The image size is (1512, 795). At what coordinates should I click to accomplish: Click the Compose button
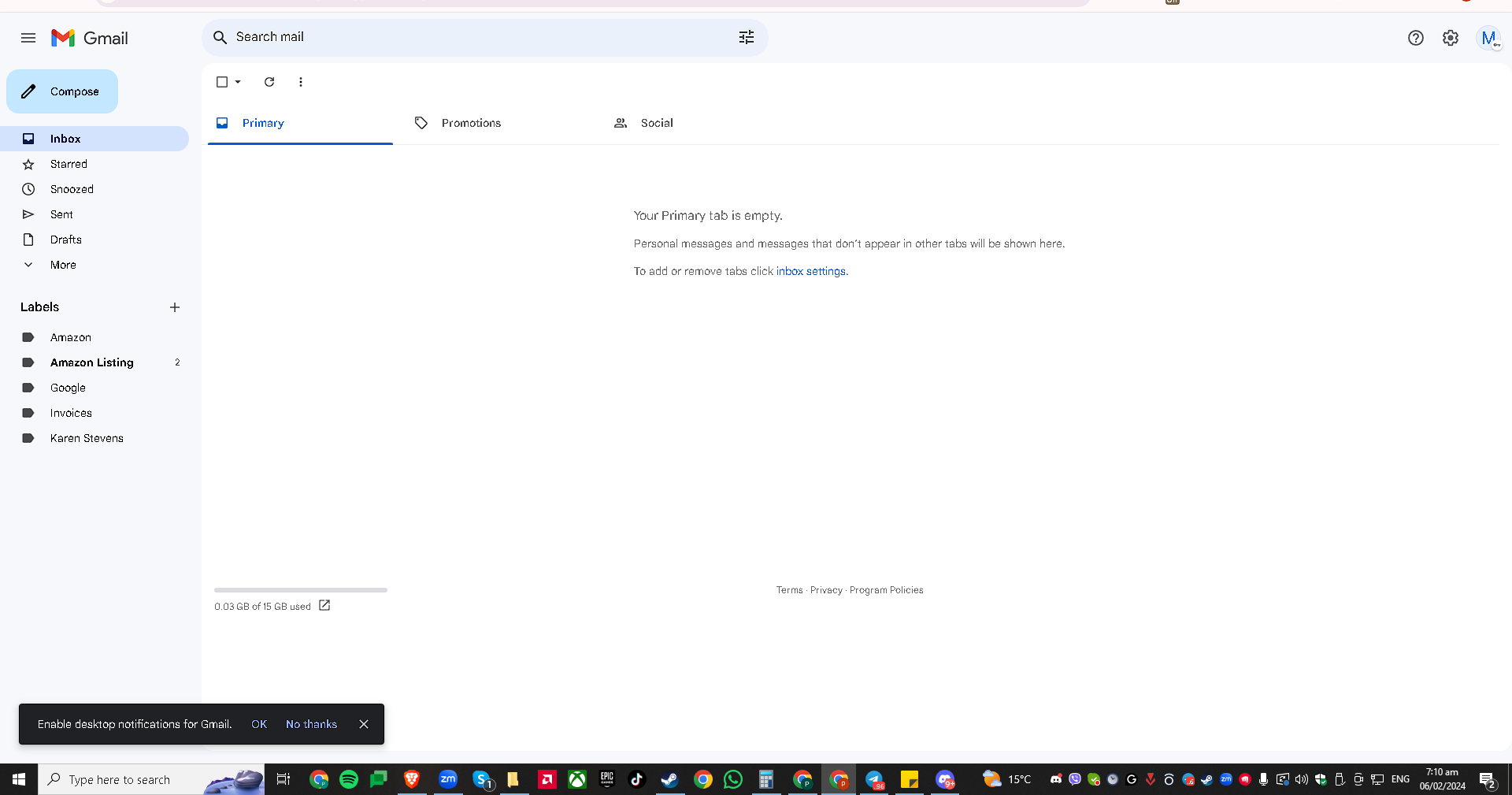point(62,91)
